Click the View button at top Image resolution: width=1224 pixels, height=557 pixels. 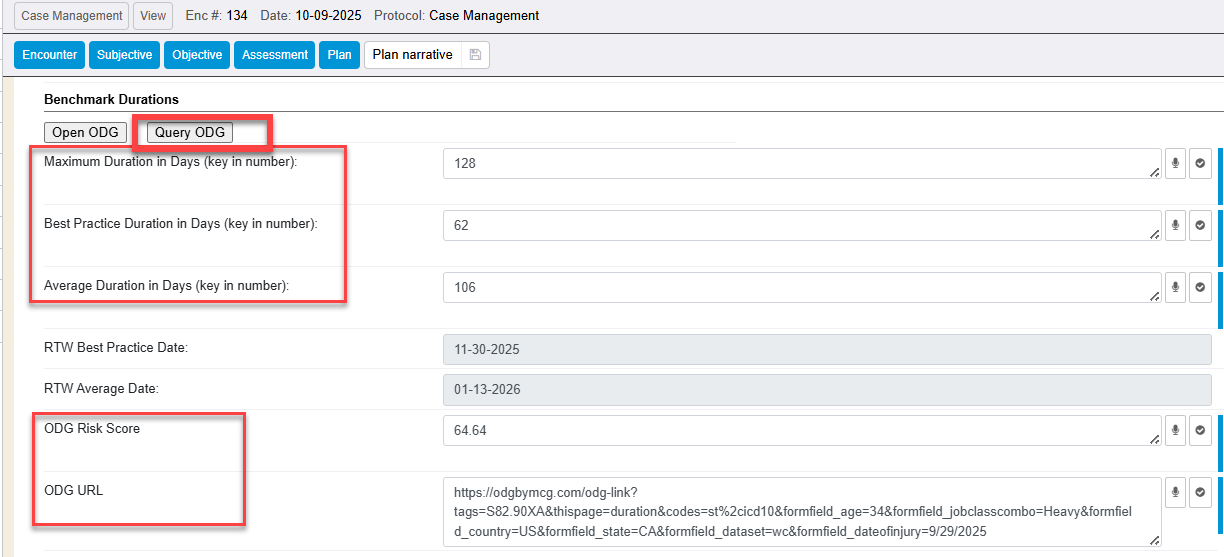click(x=153, y=16)
